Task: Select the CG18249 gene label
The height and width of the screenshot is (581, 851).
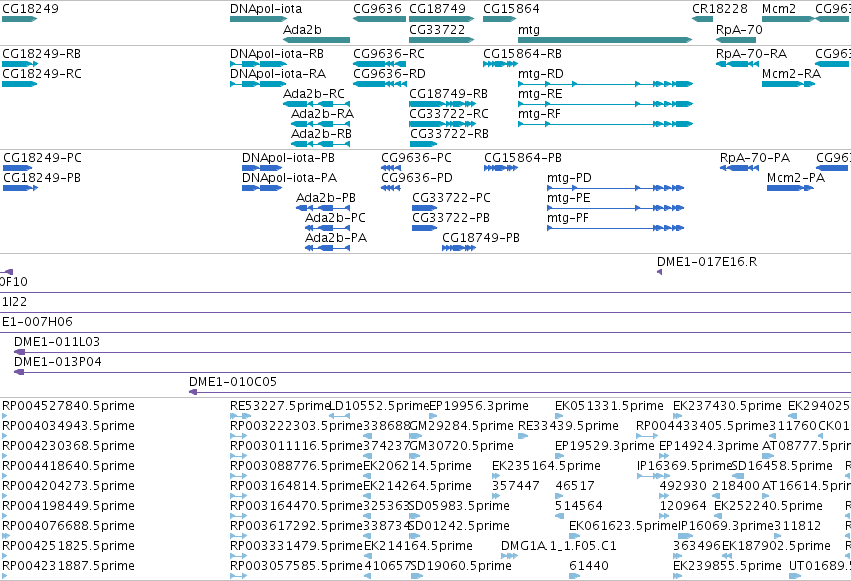Action: pos(30,9)
